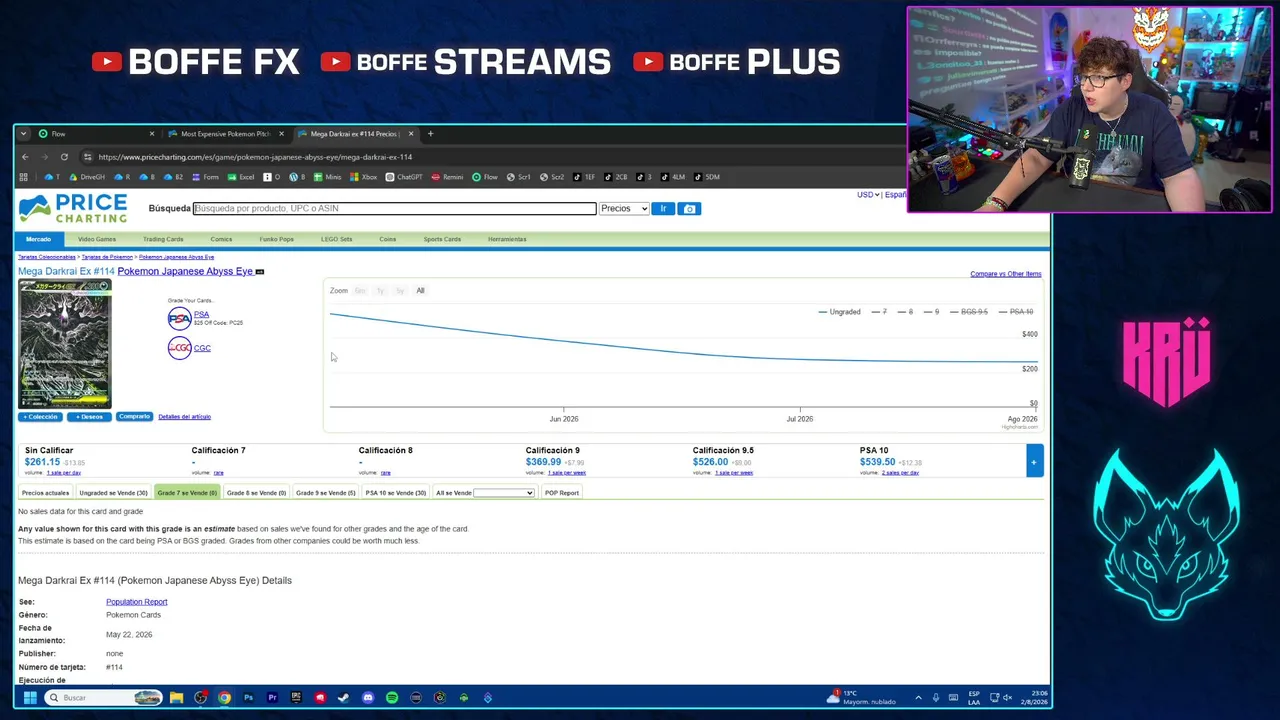The height and width of the screenshot is (720, 1280).
Task: Open the All se Vende dropdown
Action: click(503, 493)
